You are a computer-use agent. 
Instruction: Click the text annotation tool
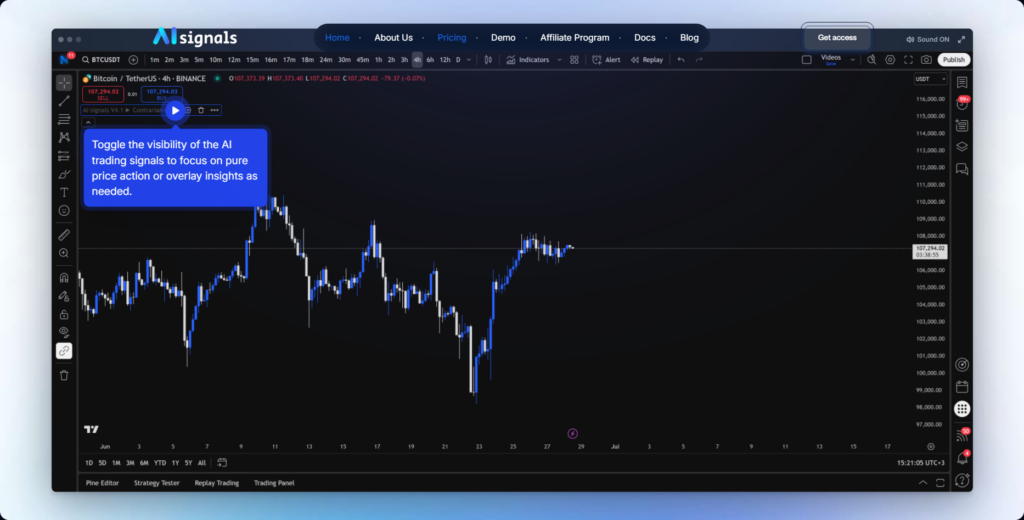click(64, 192)
